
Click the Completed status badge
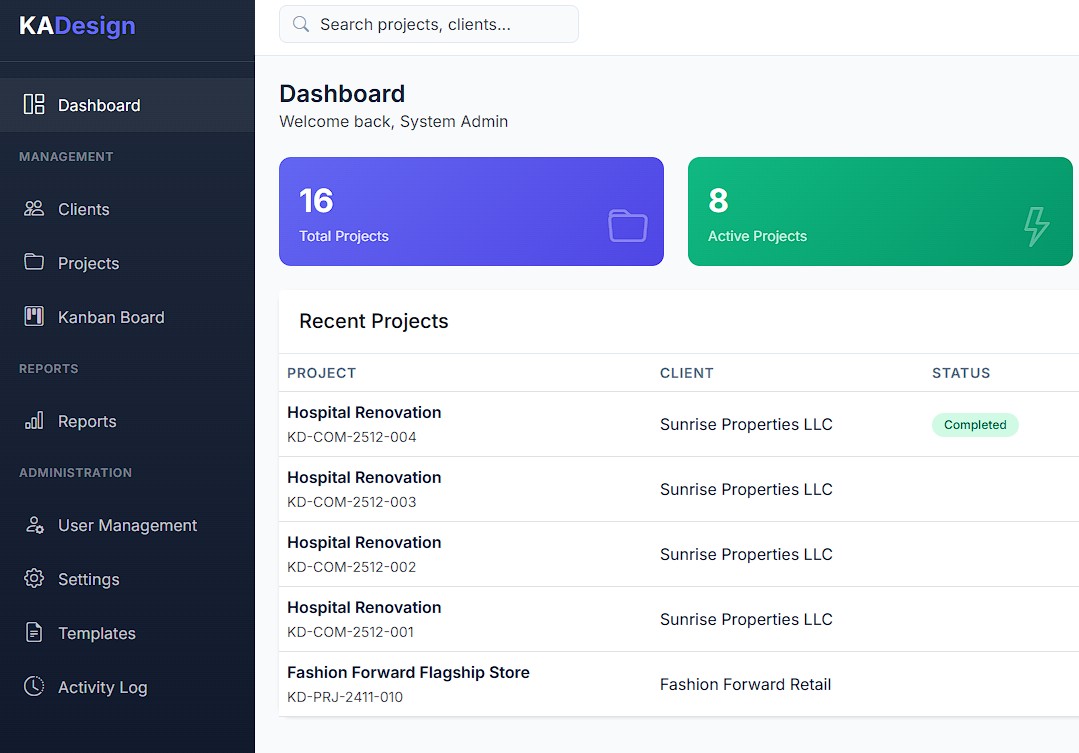[975, 425]
